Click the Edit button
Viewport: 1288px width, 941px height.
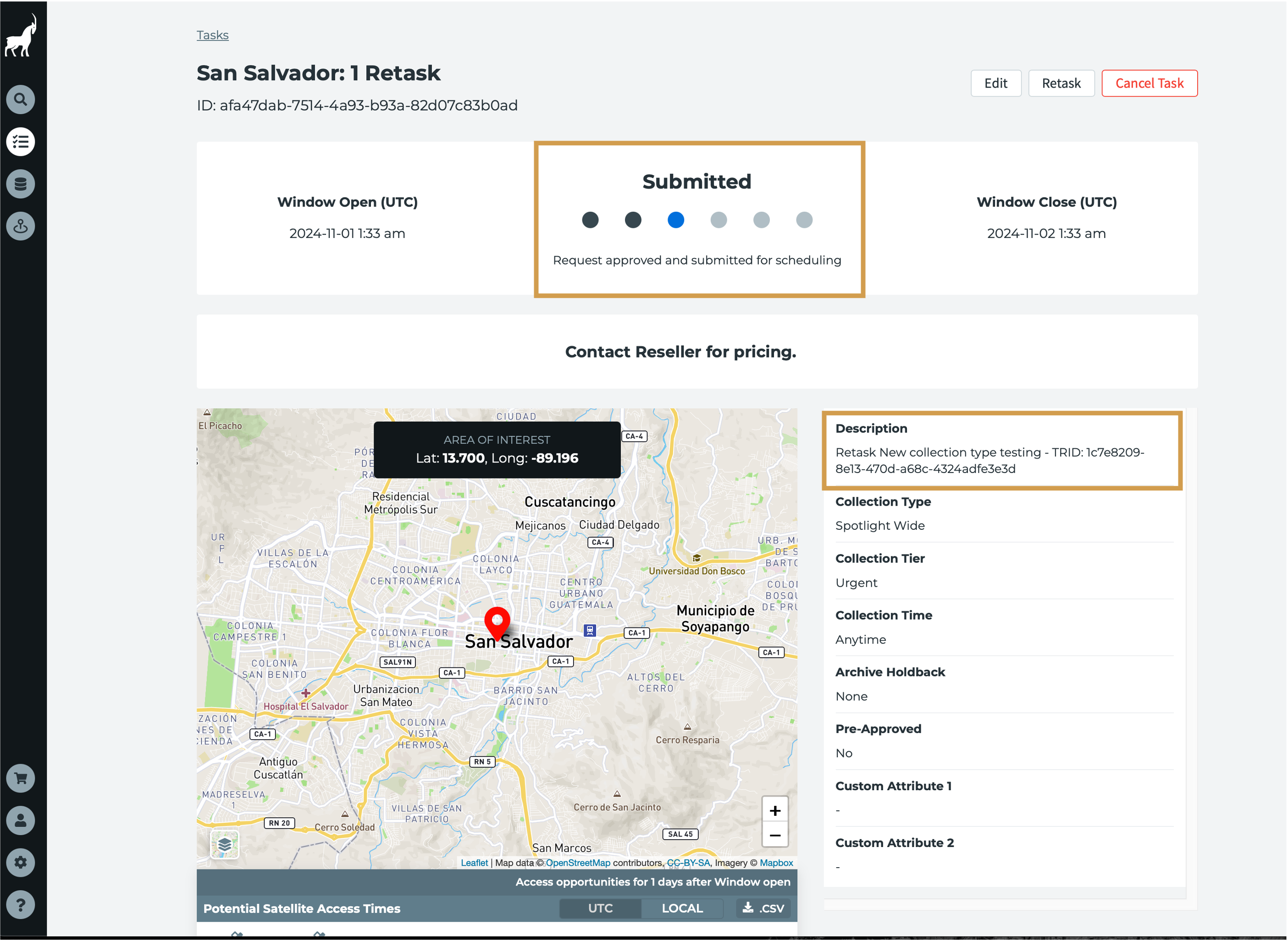click(996, 83)
